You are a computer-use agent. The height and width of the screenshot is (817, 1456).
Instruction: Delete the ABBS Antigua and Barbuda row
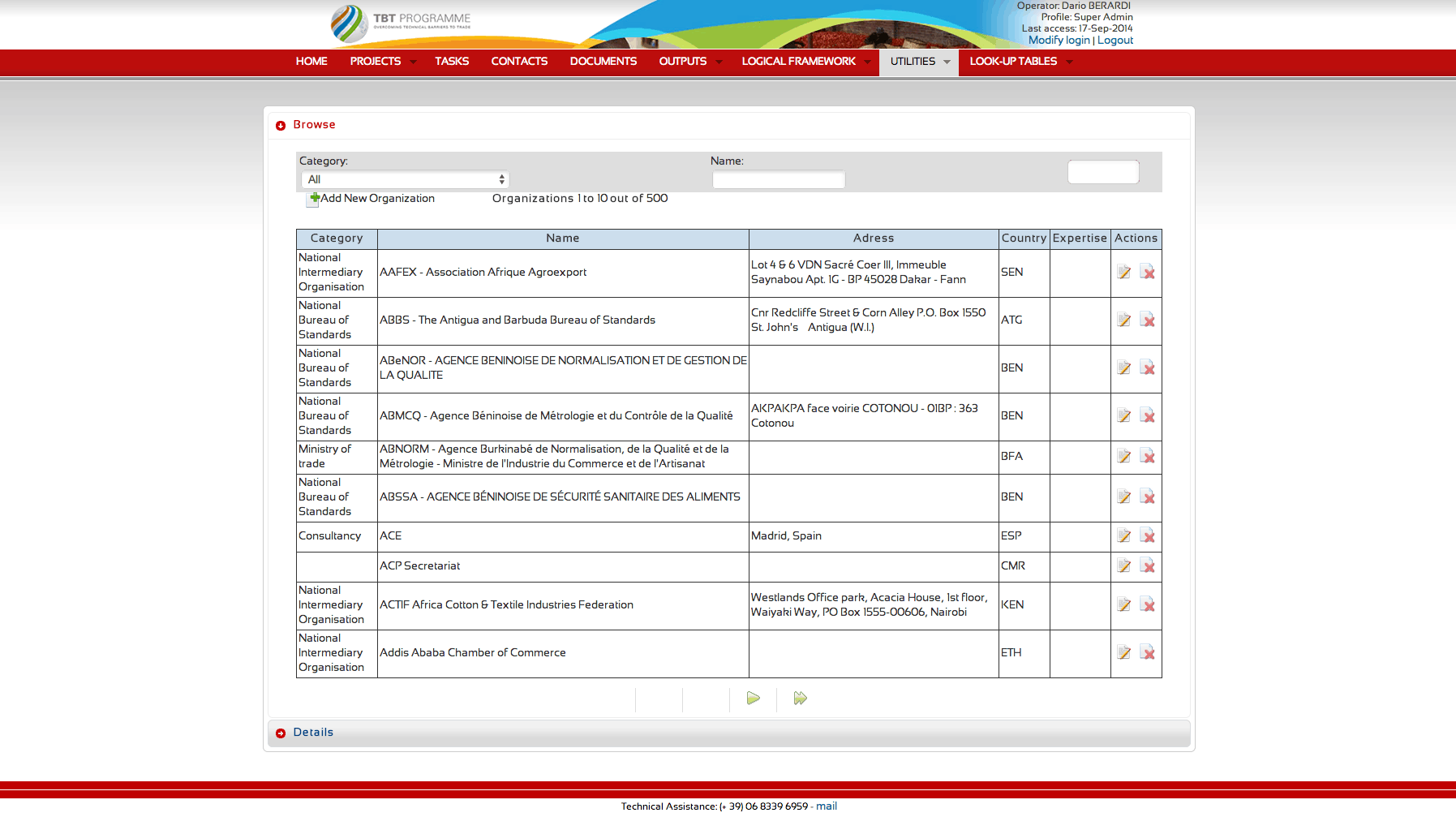1147,320
